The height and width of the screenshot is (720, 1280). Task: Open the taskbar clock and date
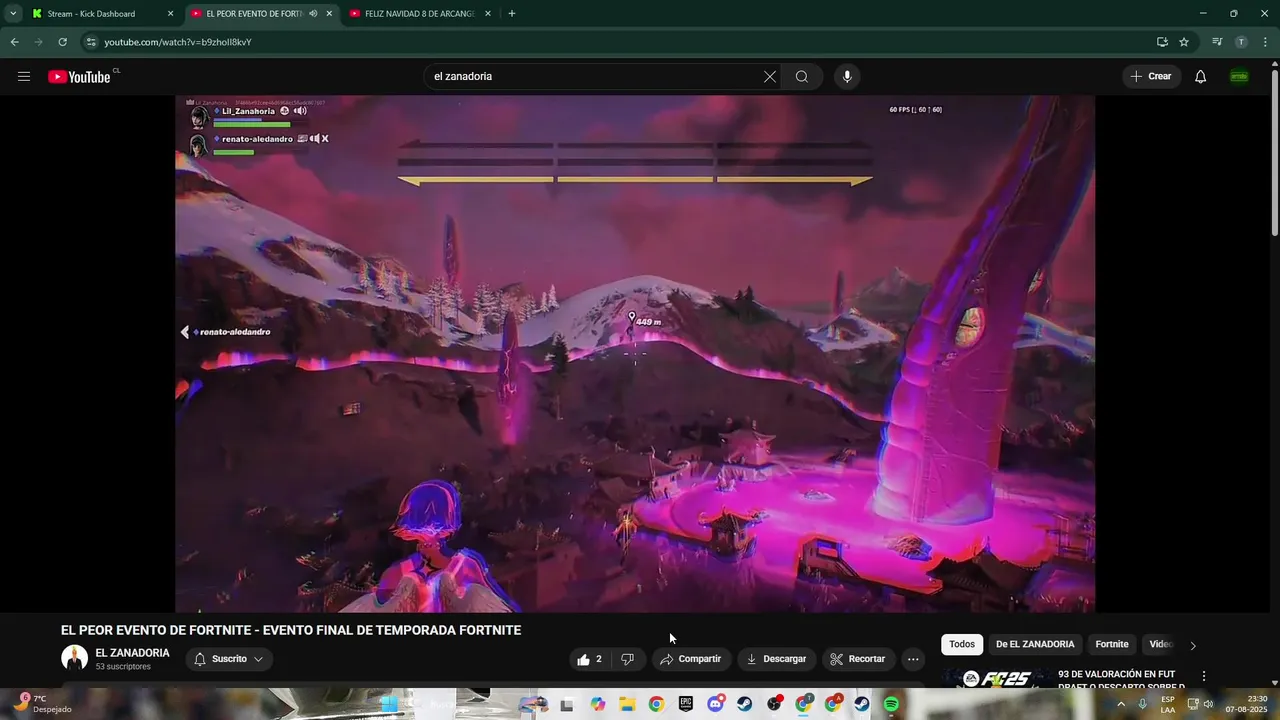(1246, 704)
